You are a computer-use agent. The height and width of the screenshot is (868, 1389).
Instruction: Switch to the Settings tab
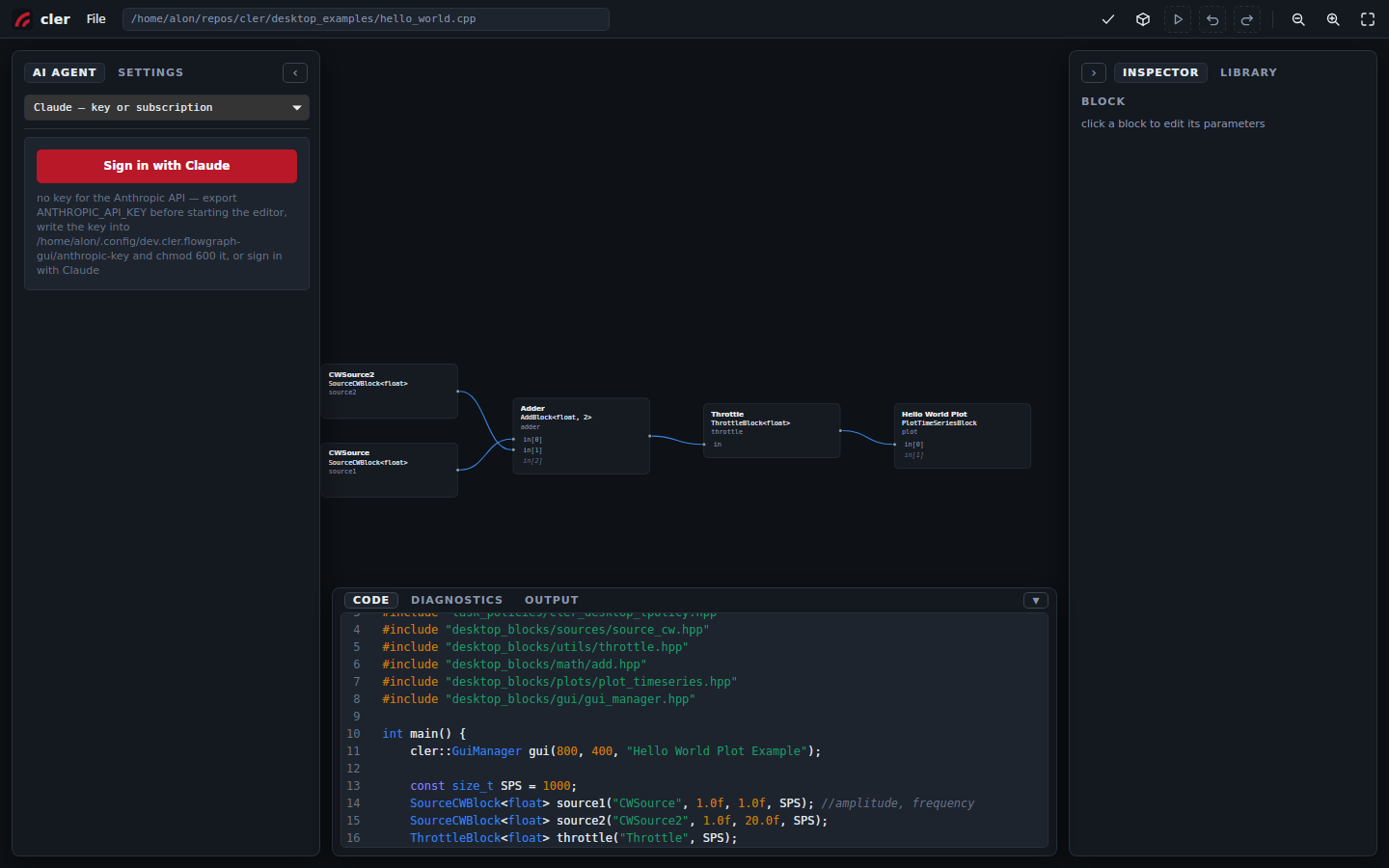click(x=150, y=72)
